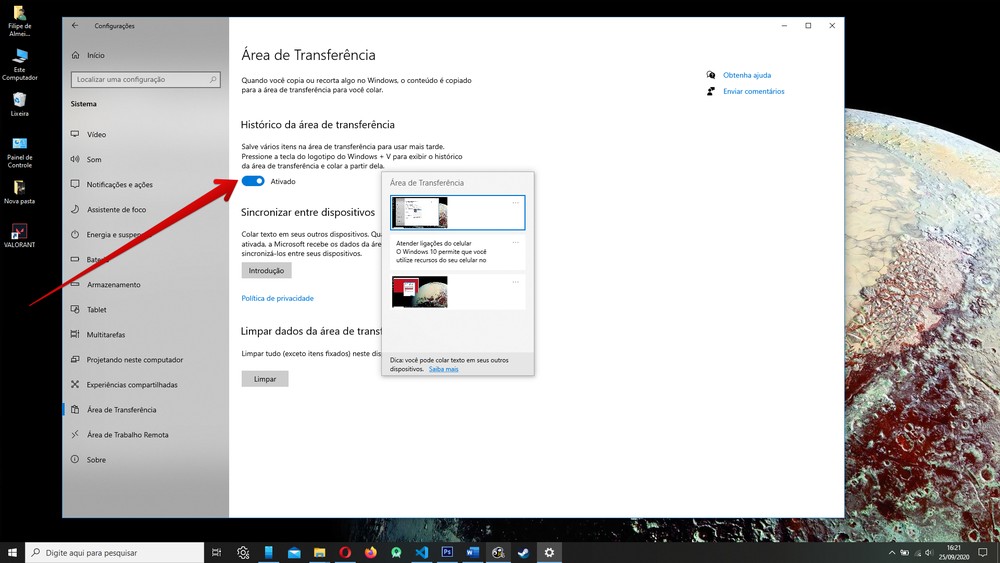Open Task View on the taskbar
Image resolution: width=1000 pixels, height=563 pixels.
(x=217, y=552)
